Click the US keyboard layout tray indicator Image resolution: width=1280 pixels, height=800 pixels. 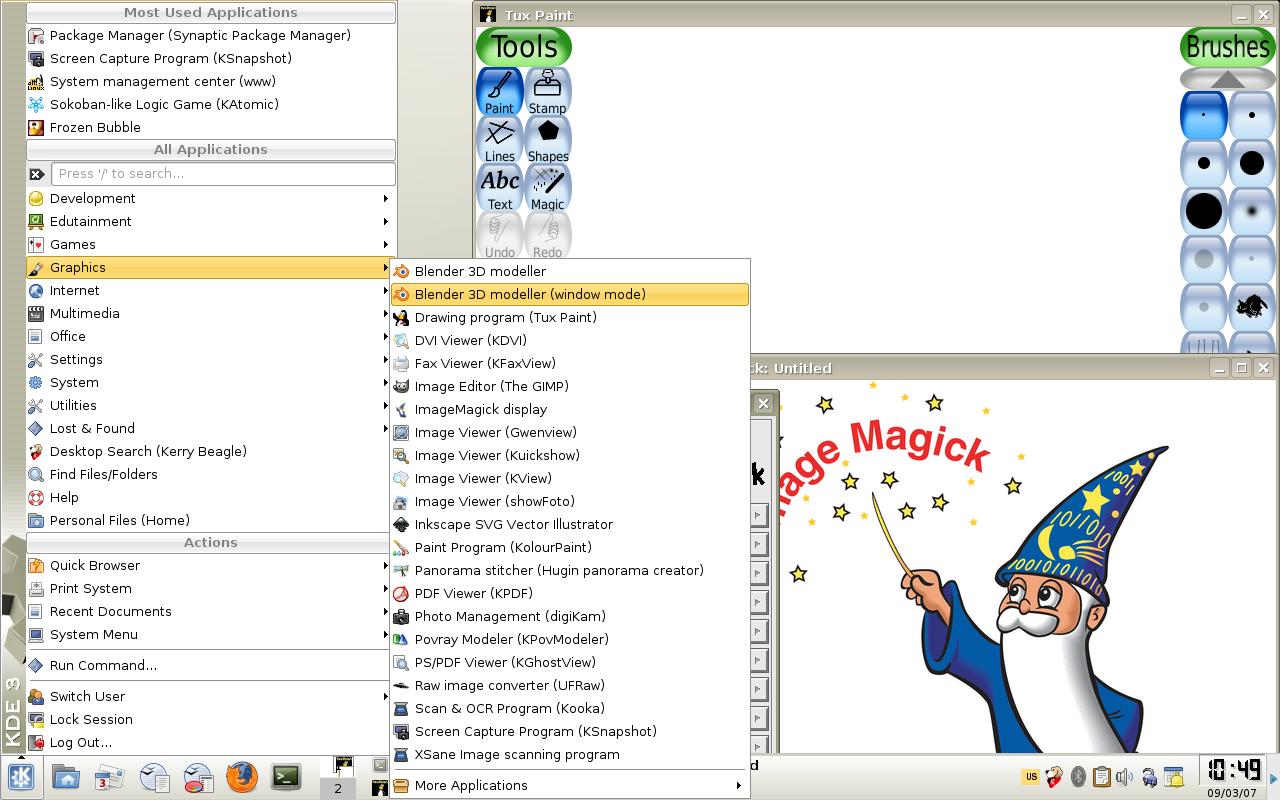(x=1030, y=777)
